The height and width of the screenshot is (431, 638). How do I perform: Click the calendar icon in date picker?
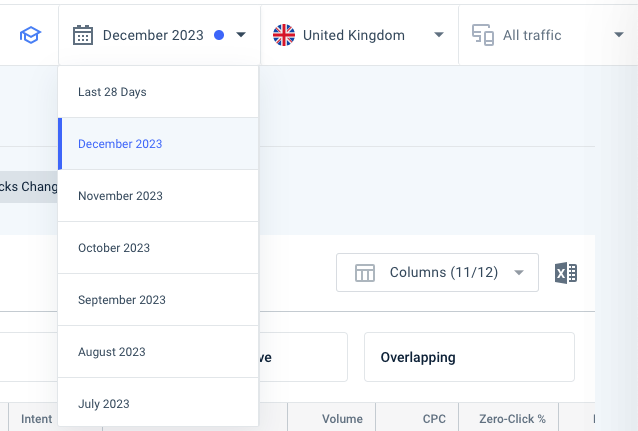[83, 35]
